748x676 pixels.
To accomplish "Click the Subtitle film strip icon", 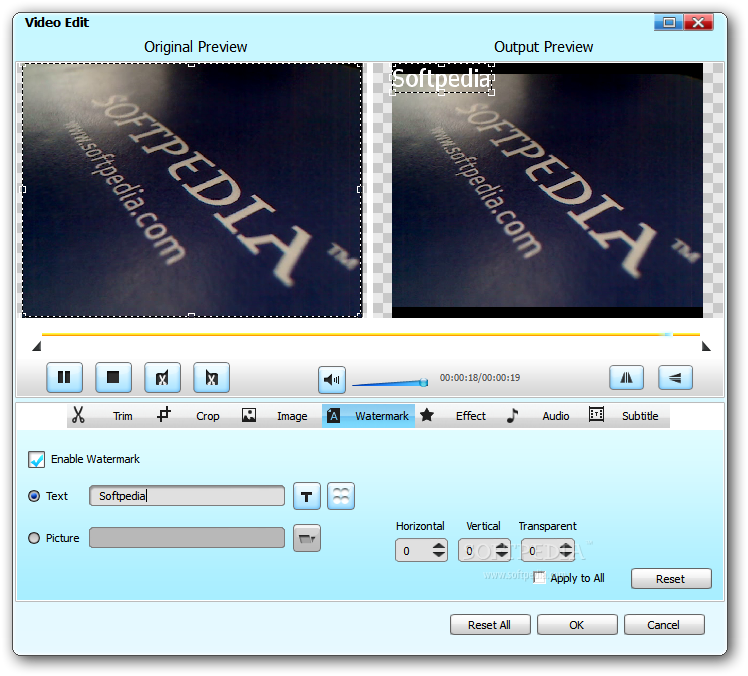I will pyautogui.click(x=596, y=414).
